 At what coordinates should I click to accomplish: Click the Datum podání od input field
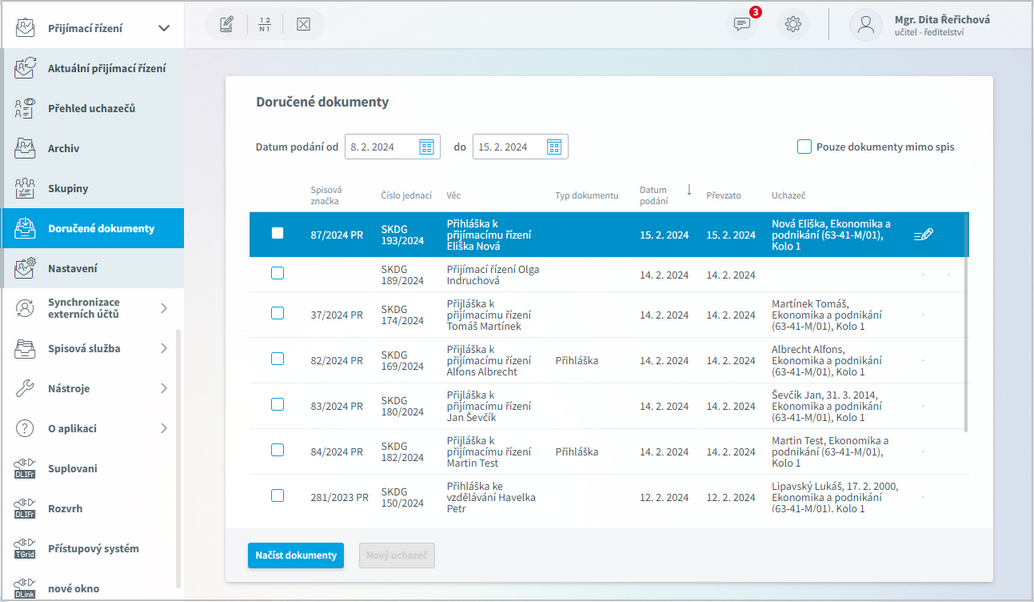(392, 147)
